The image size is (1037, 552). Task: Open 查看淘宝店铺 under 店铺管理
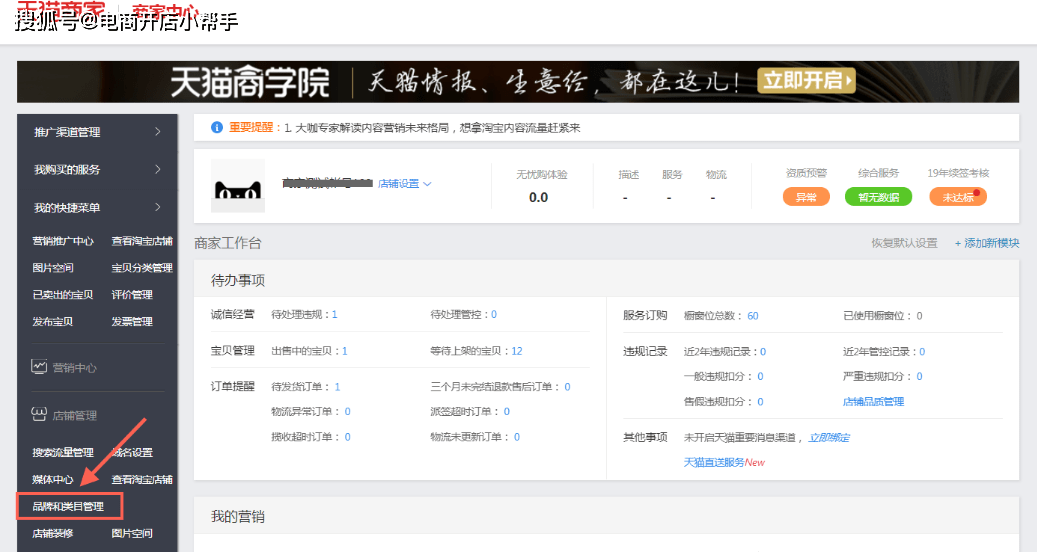142,479
